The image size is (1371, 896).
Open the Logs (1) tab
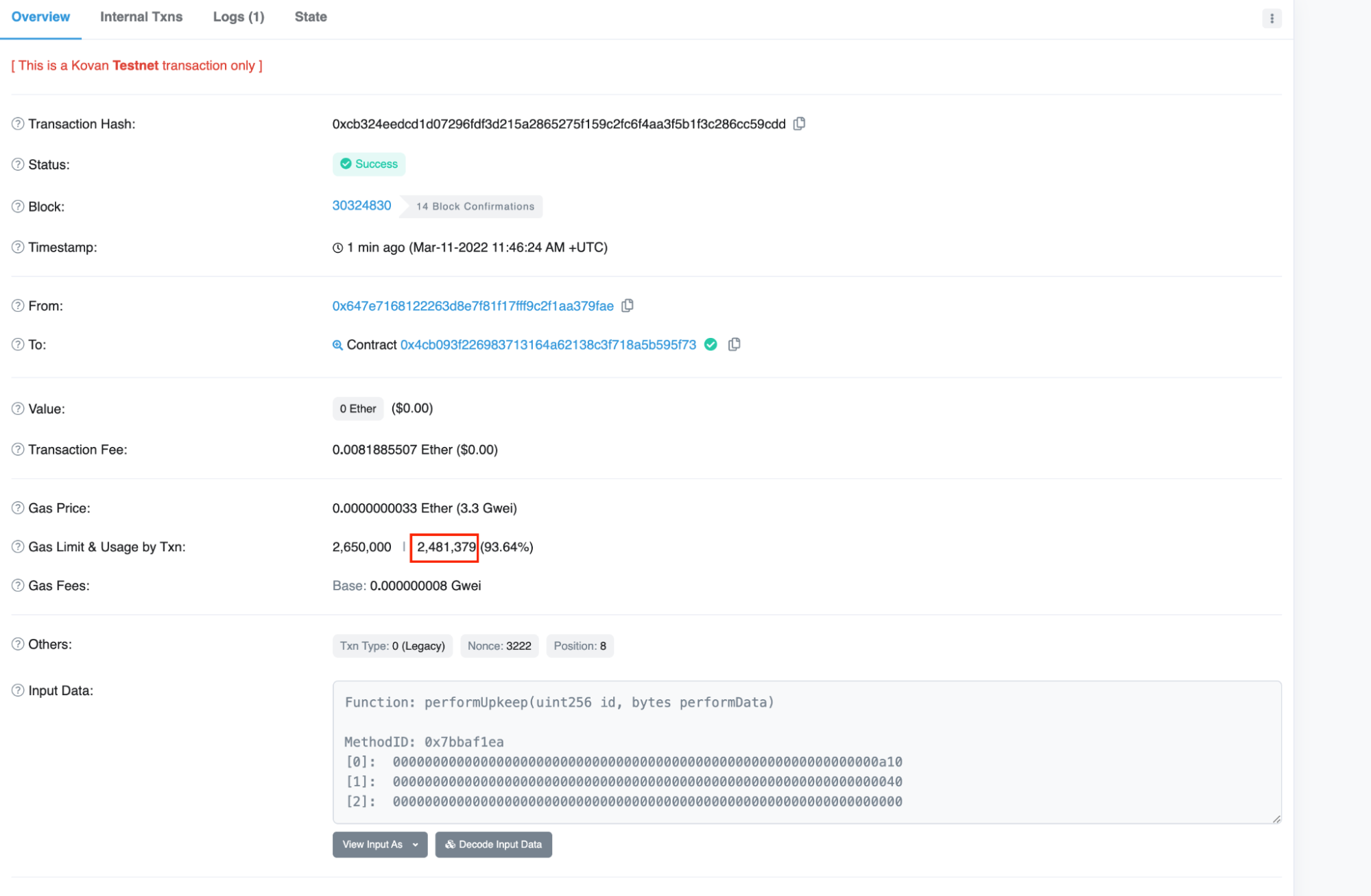pyautogui.click(x=239, y=17)
